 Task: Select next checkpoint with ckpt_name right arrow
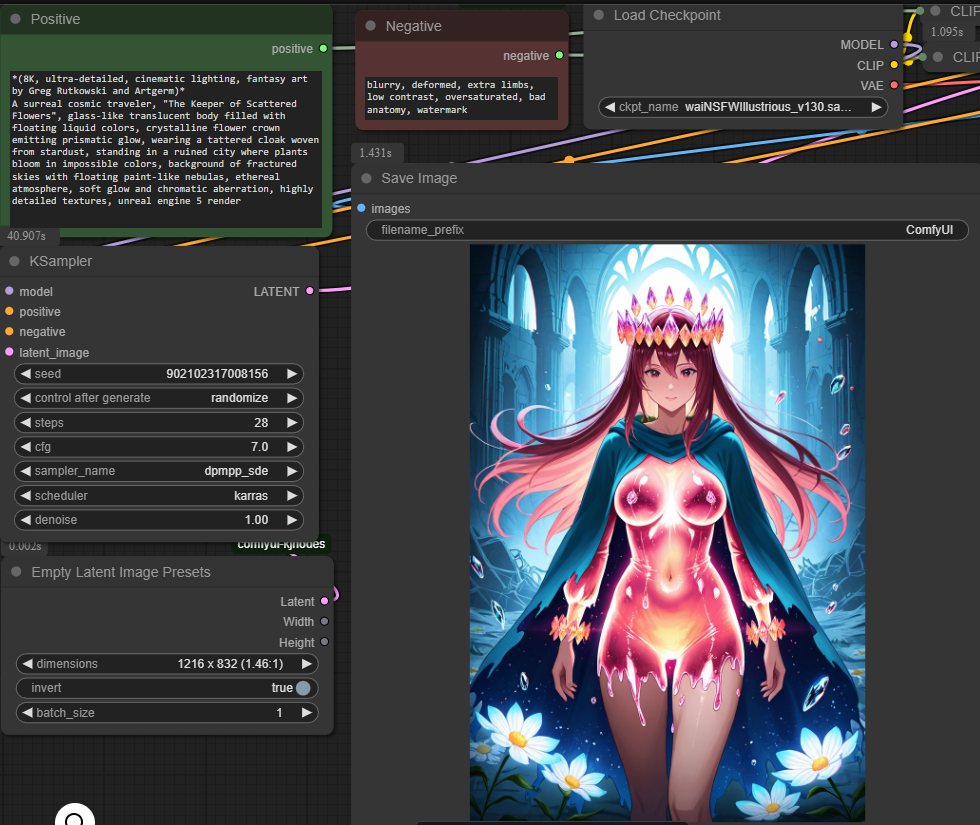(x=876, y=107)
